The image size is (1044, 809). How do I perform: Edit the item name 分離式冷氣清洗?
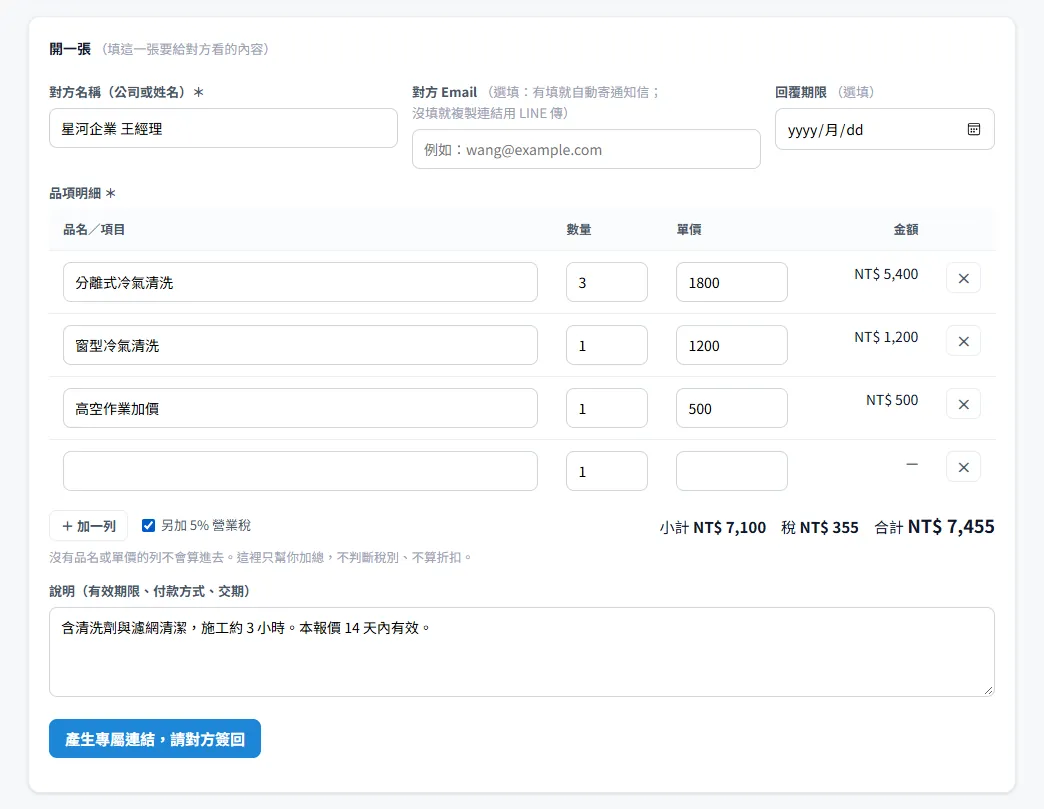click(x=300, y=282)
